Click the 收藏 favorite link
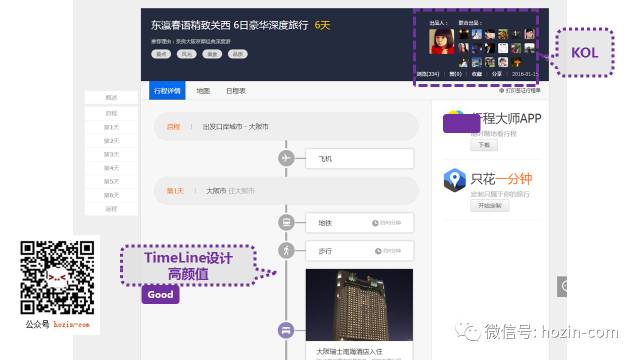Image resolution: width=640 pixels, height=360 pixels. pyautogui.click(x=477, y=74)
